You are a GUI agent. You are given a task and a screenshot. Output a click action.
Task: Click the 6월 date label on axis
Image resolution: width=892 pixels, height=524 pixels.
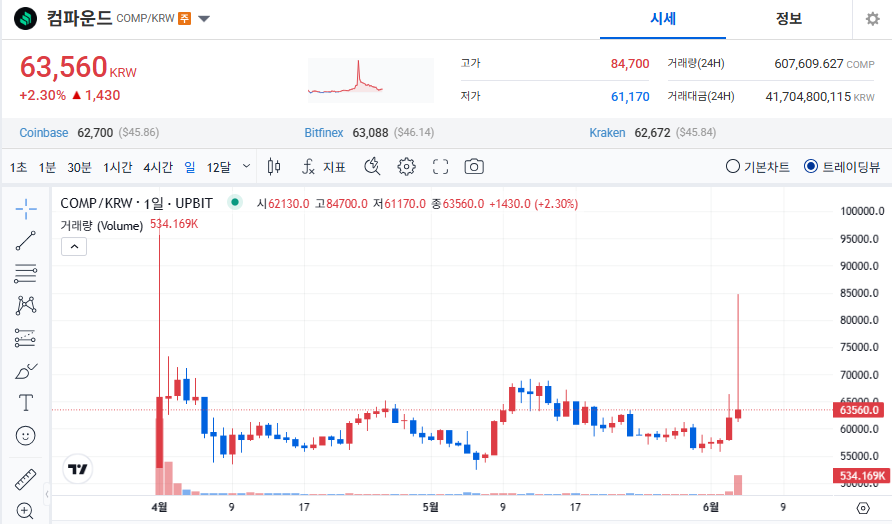[x=711, y=506]
